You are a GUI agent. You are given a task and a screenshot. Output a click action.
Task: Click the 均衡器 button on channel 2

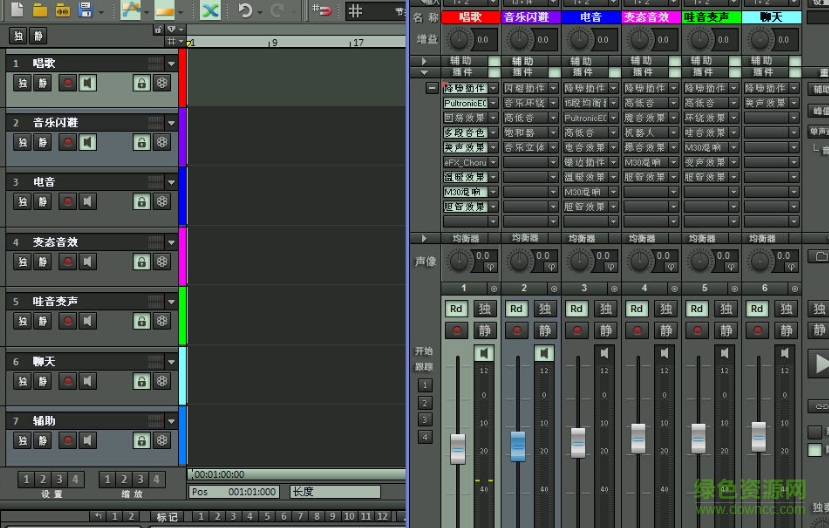click(x=525, y=239)
